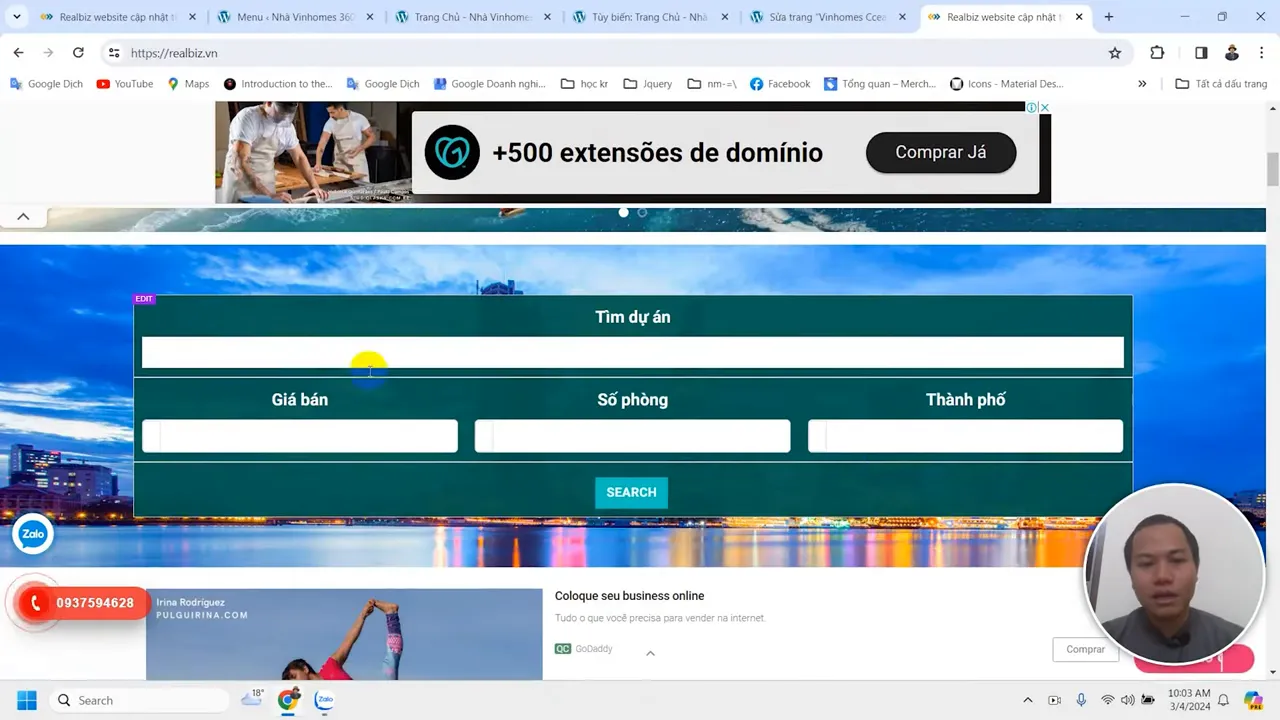1280x720 pixels.
Task: Open the Chrome three-dot menu
Action: (1261, 53)
